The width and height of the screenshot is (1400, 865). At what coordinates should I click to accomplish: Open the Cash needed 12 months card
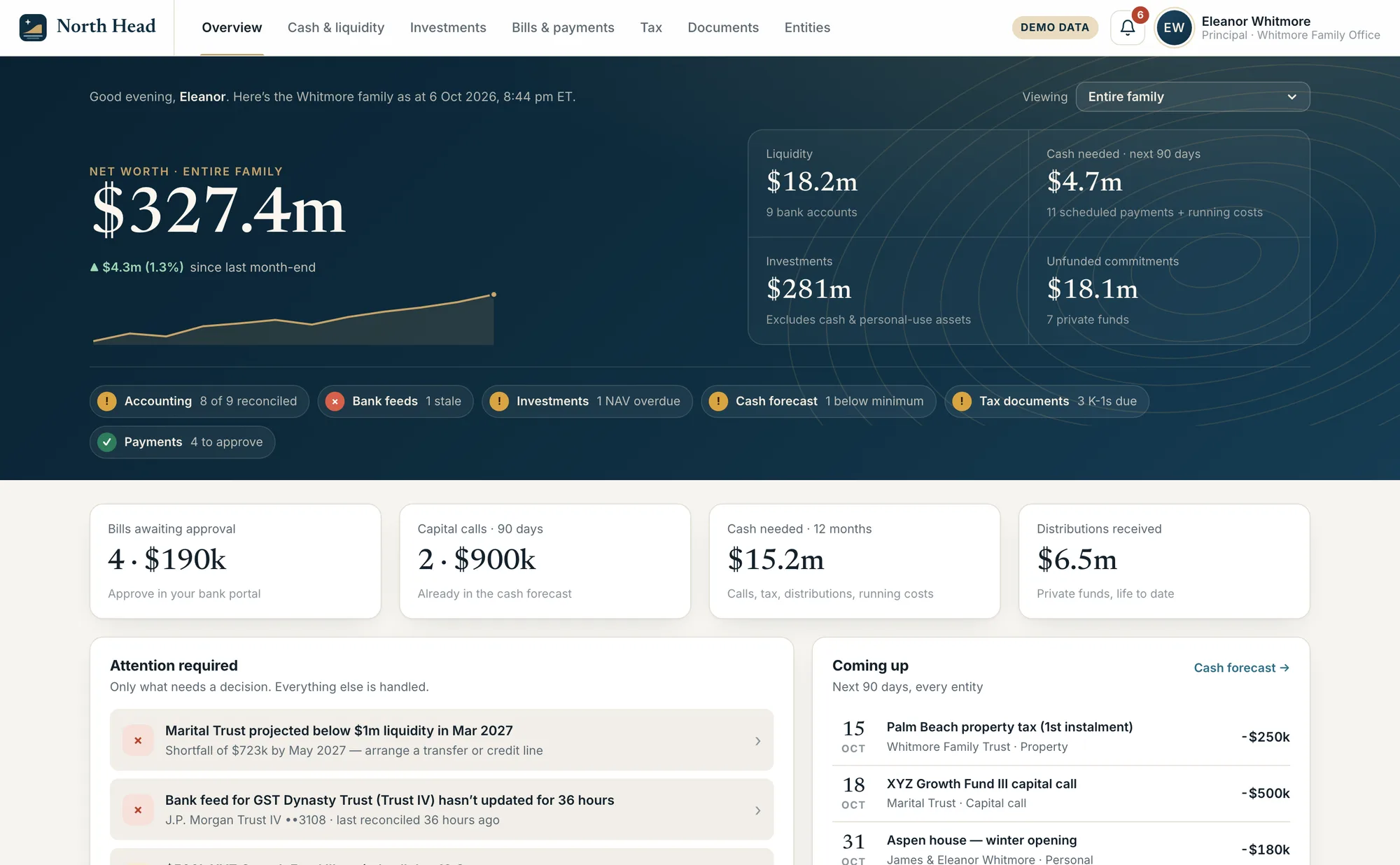(x=855, y=561)
